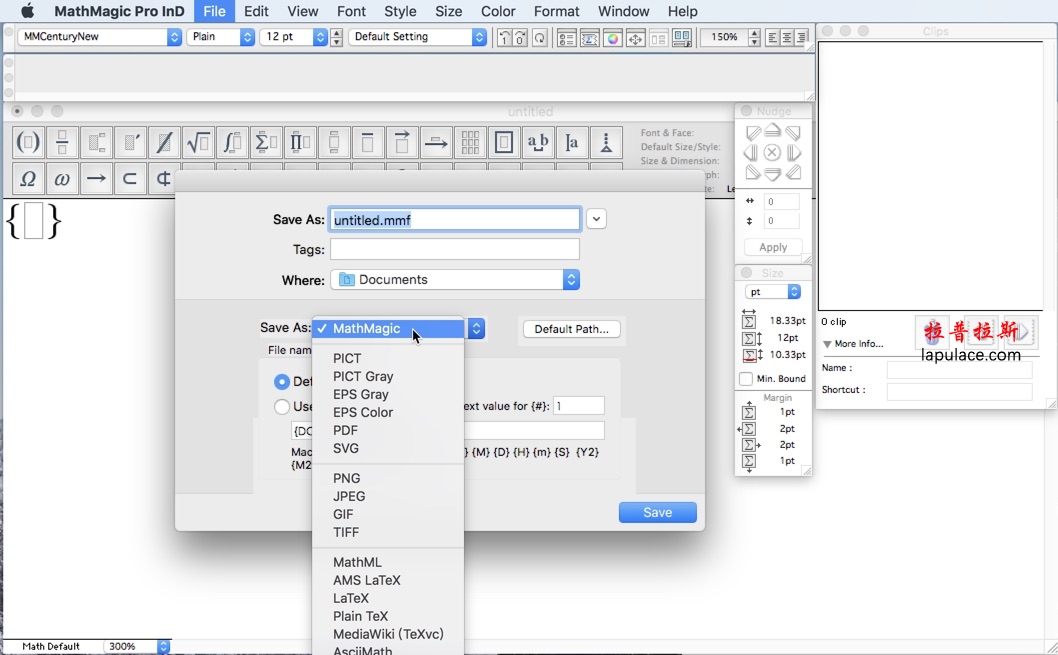Select the integral template tool
The height and width of the screenshot is (655, 1058).
[232, 142]
